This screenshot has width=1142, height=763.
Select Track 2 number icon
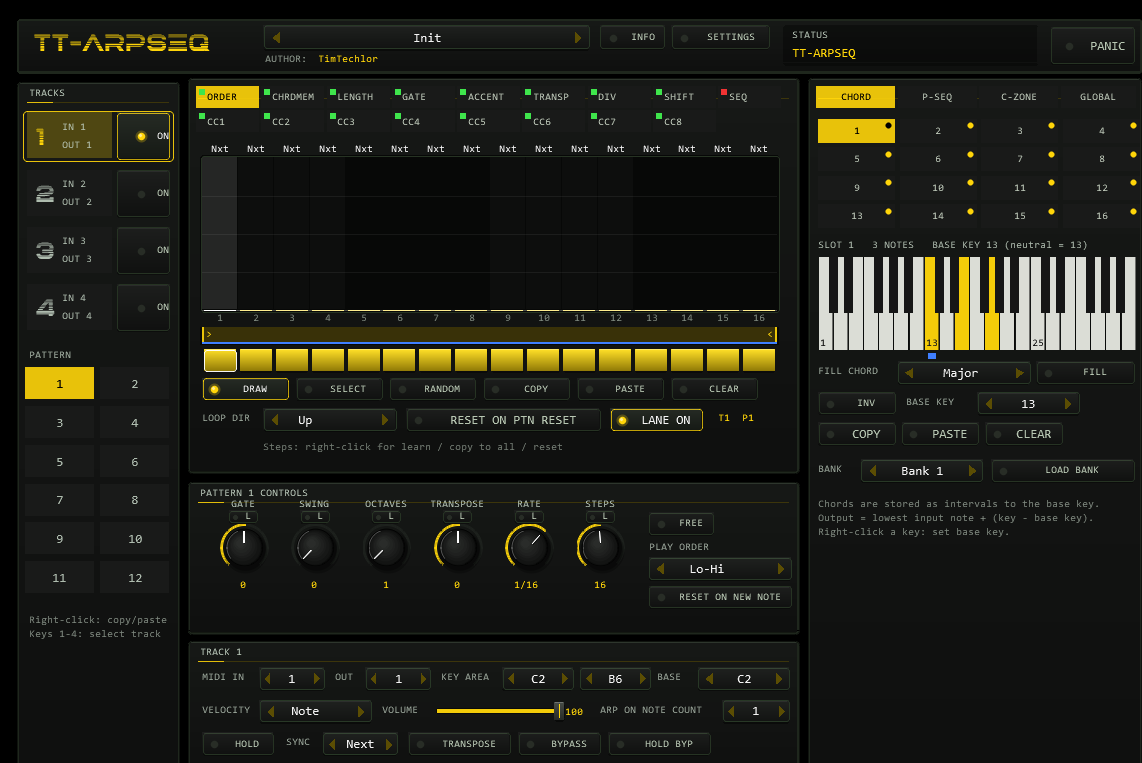pos(44,193)
